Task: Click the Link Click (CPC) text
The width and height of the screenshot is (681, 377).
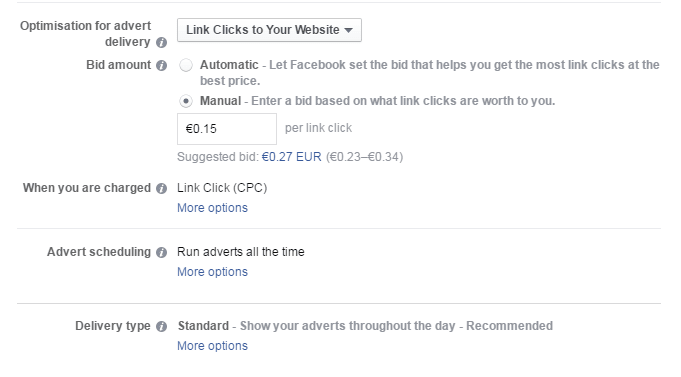Action: pos(222,188)
